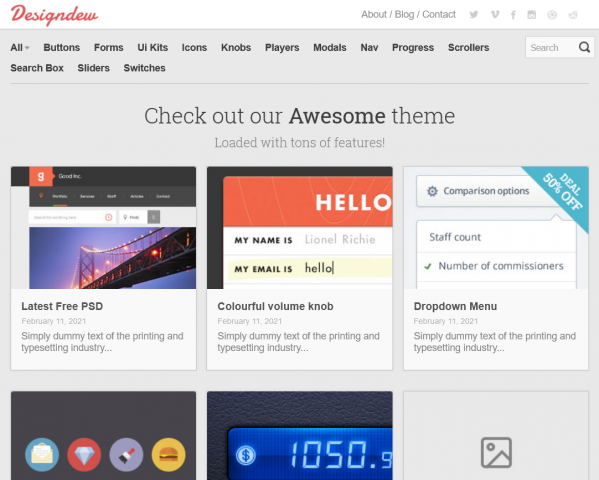599x480 pixels.
Task: Click the excerpt under Latest Free PSD
Action: click(102, 342)
